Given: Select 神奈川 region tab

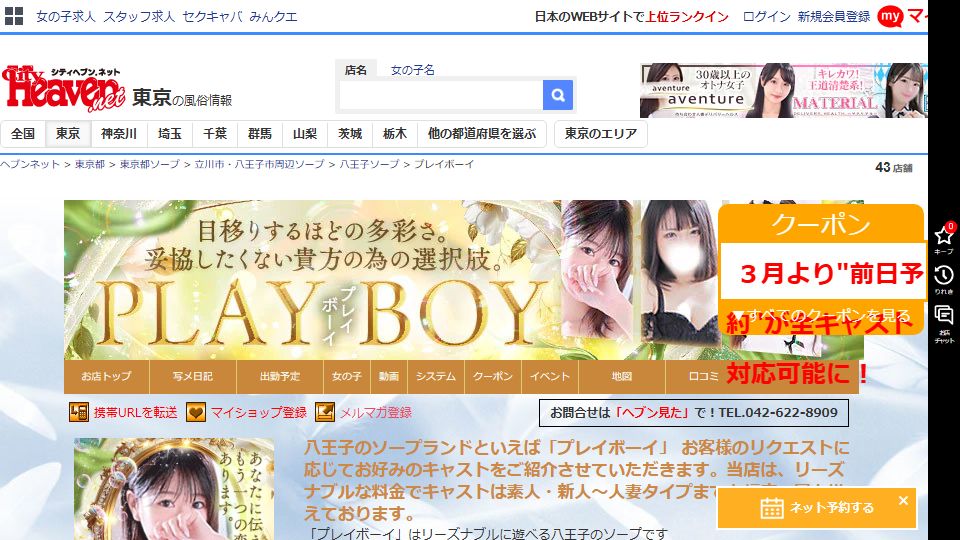Looking at the screenshot, I should point(119,133).
